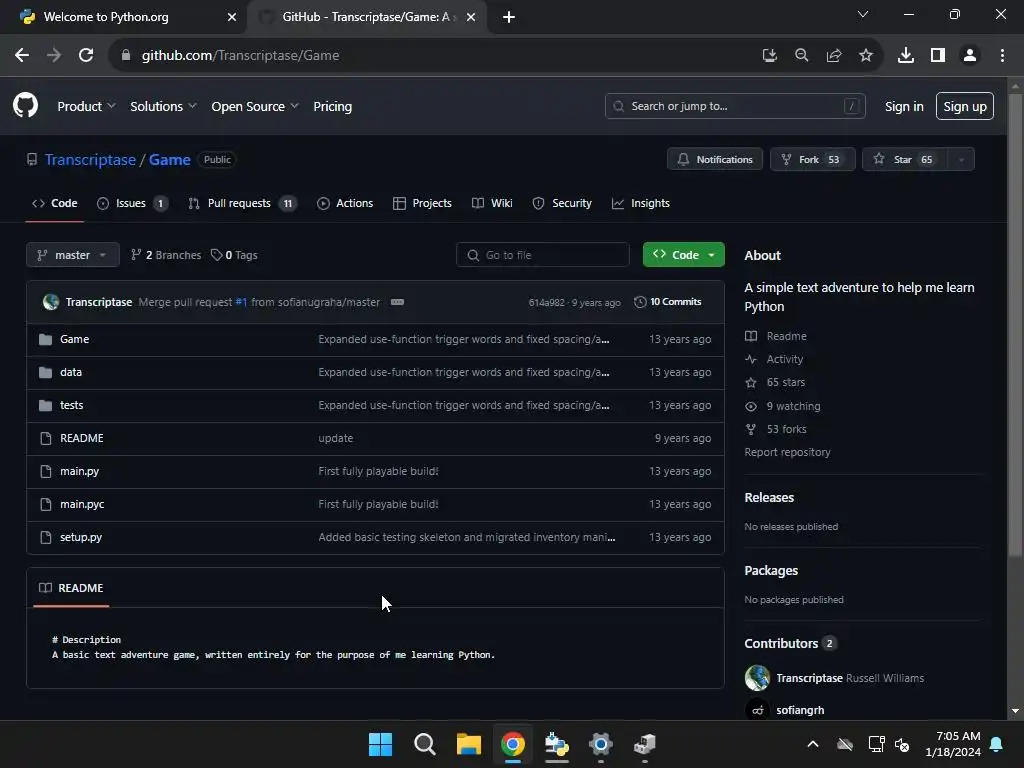Open tab search chevron in Chrome
The height and width of the screenshot is (768, 1024).
pyautogui.click(x=862, y=14)
